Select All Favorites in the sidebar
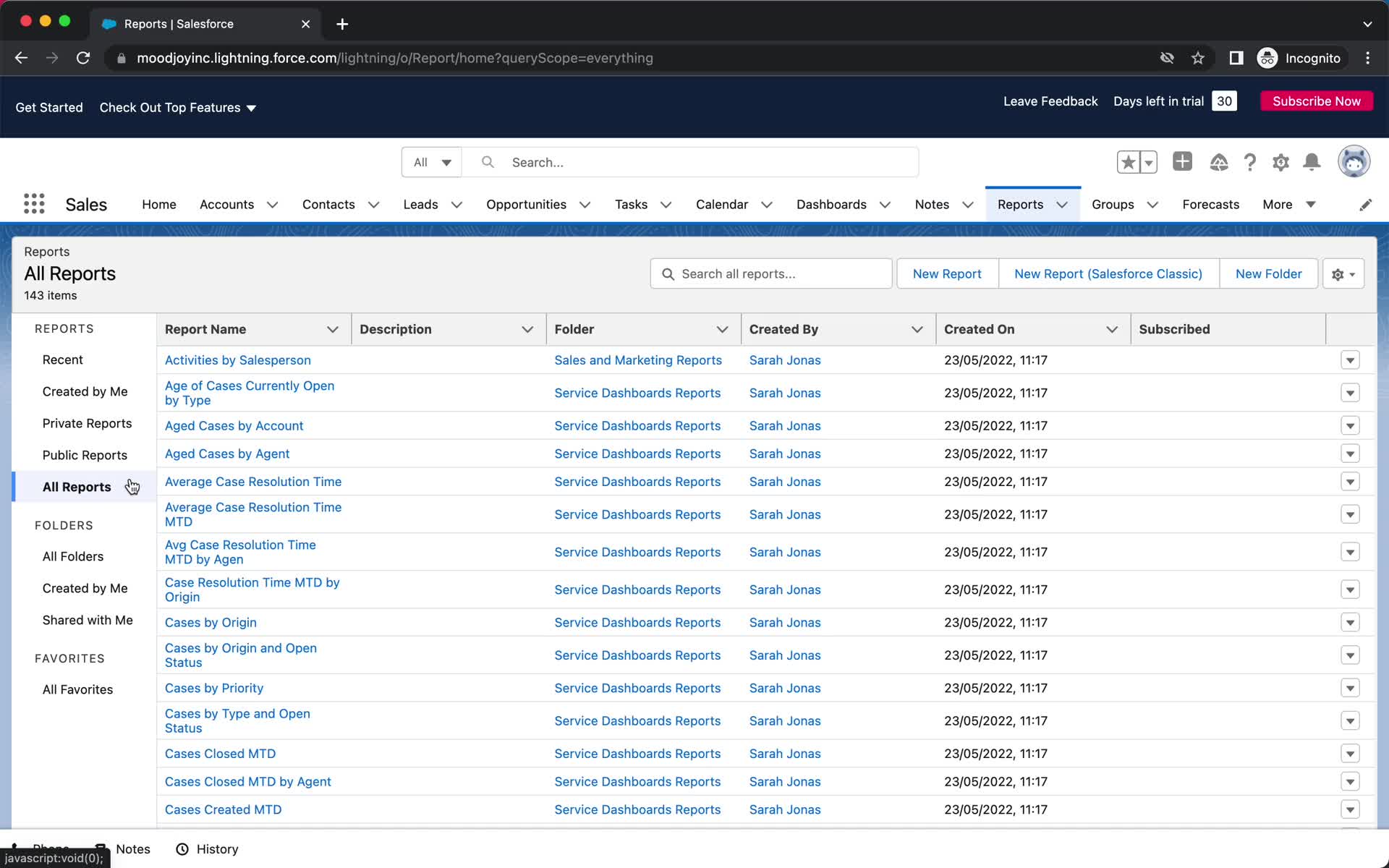 [x=77, y=689]
